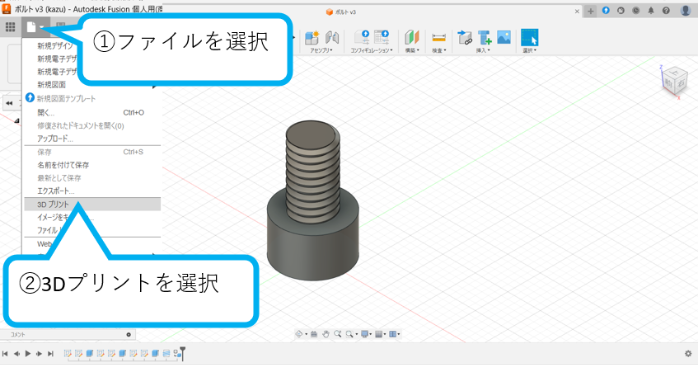Screen dimensions: 698x365
Task: Collapse the browser panel with double arrows
Action: [x=9, y=103]
